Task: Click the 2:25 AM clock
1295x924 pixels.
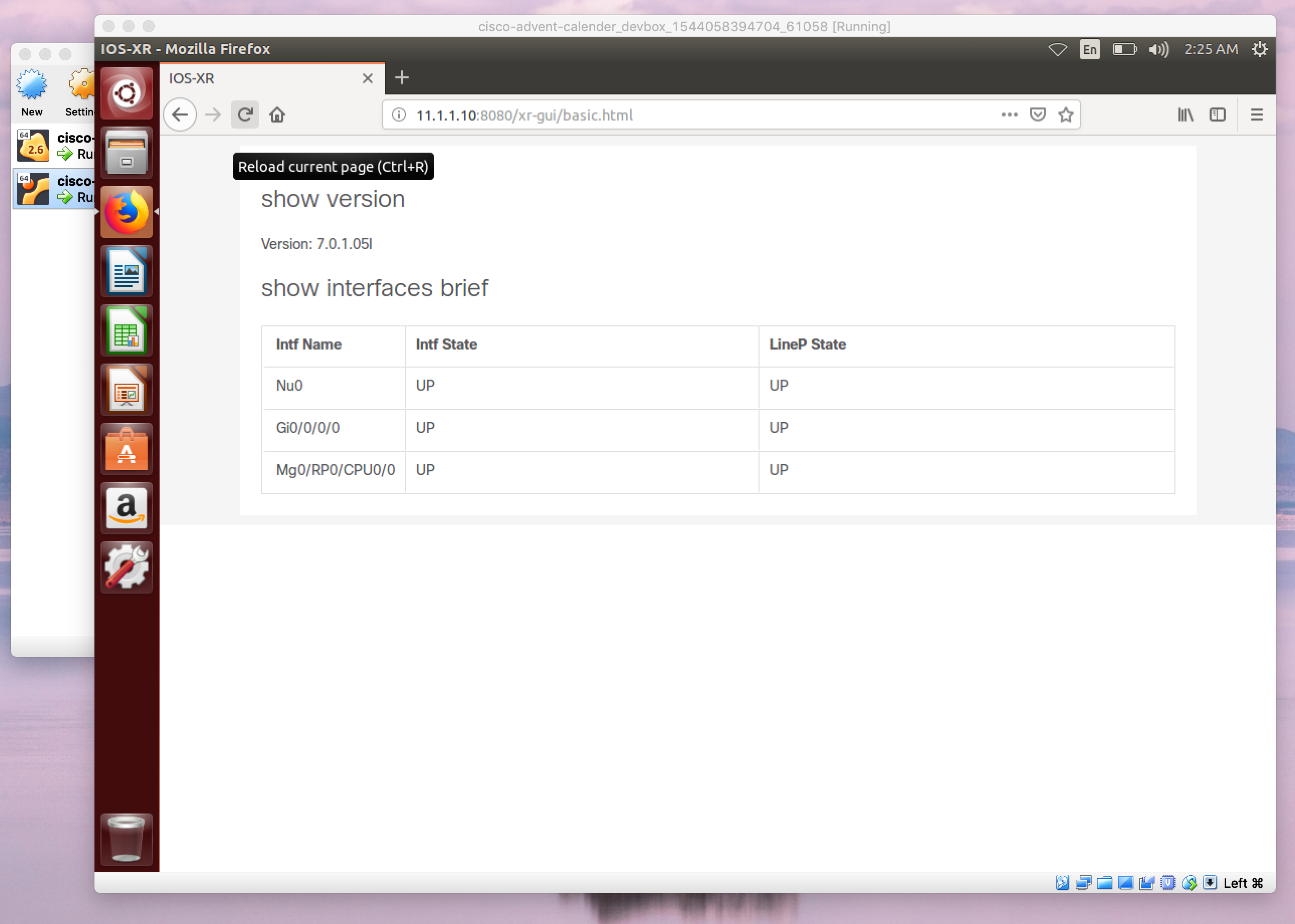Action: 1211,50
